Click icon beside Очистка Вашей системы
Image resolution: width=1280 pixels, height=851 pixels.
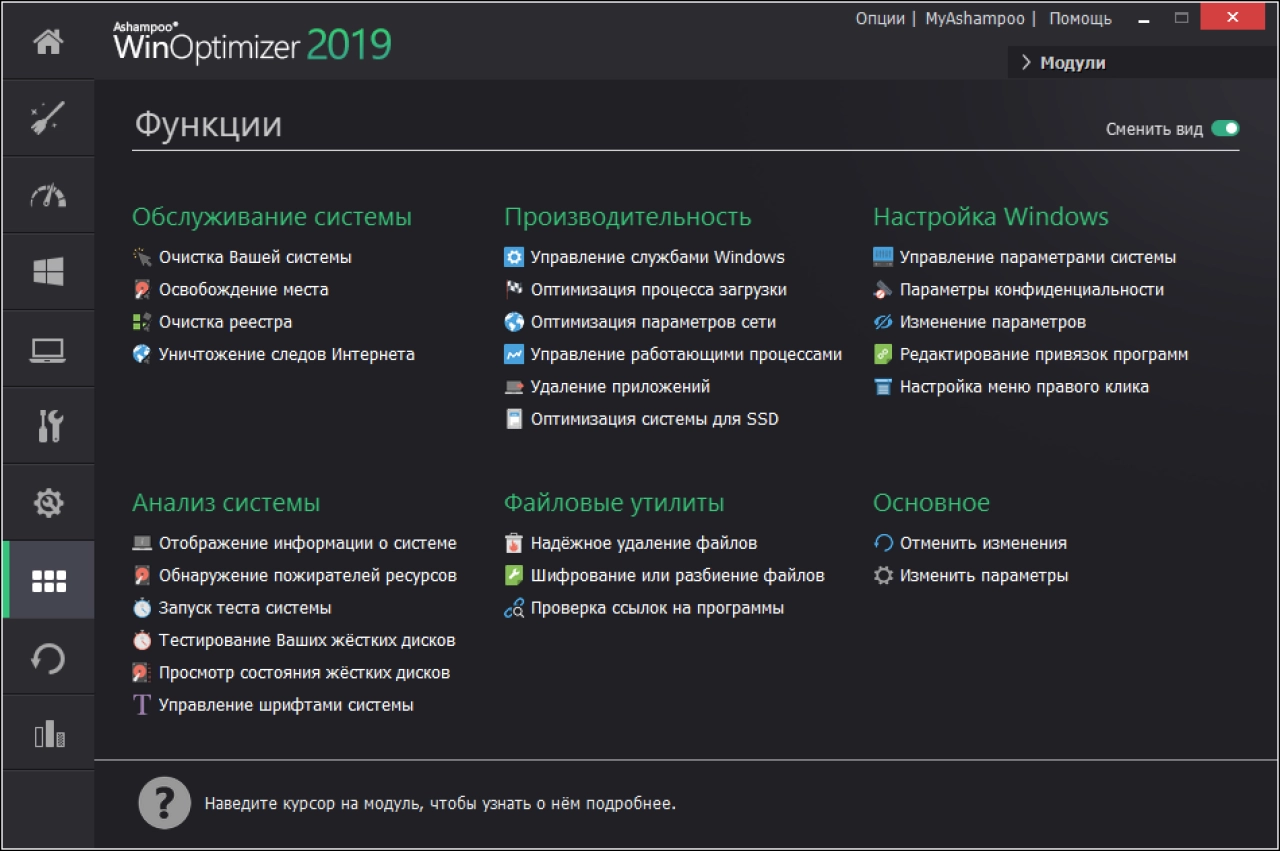(142, 257)
